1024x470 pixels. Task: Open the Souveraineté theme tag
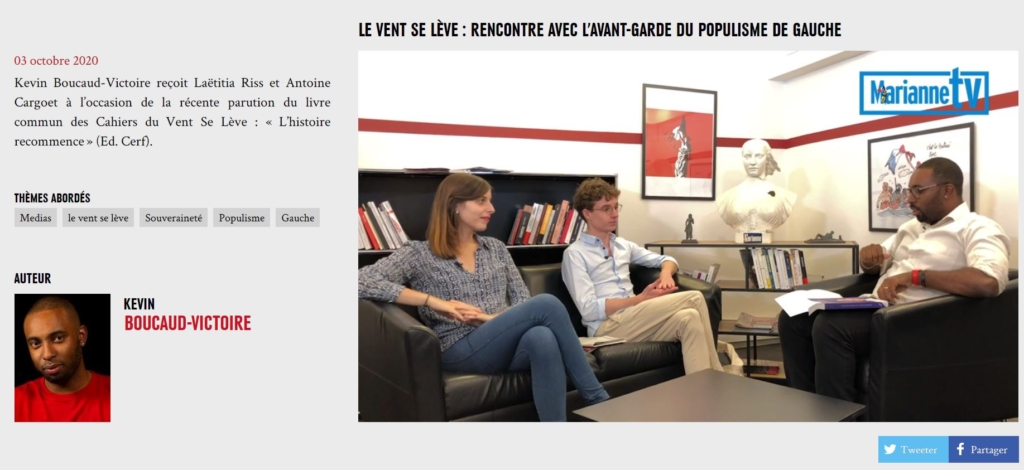[x=174, y=217]
